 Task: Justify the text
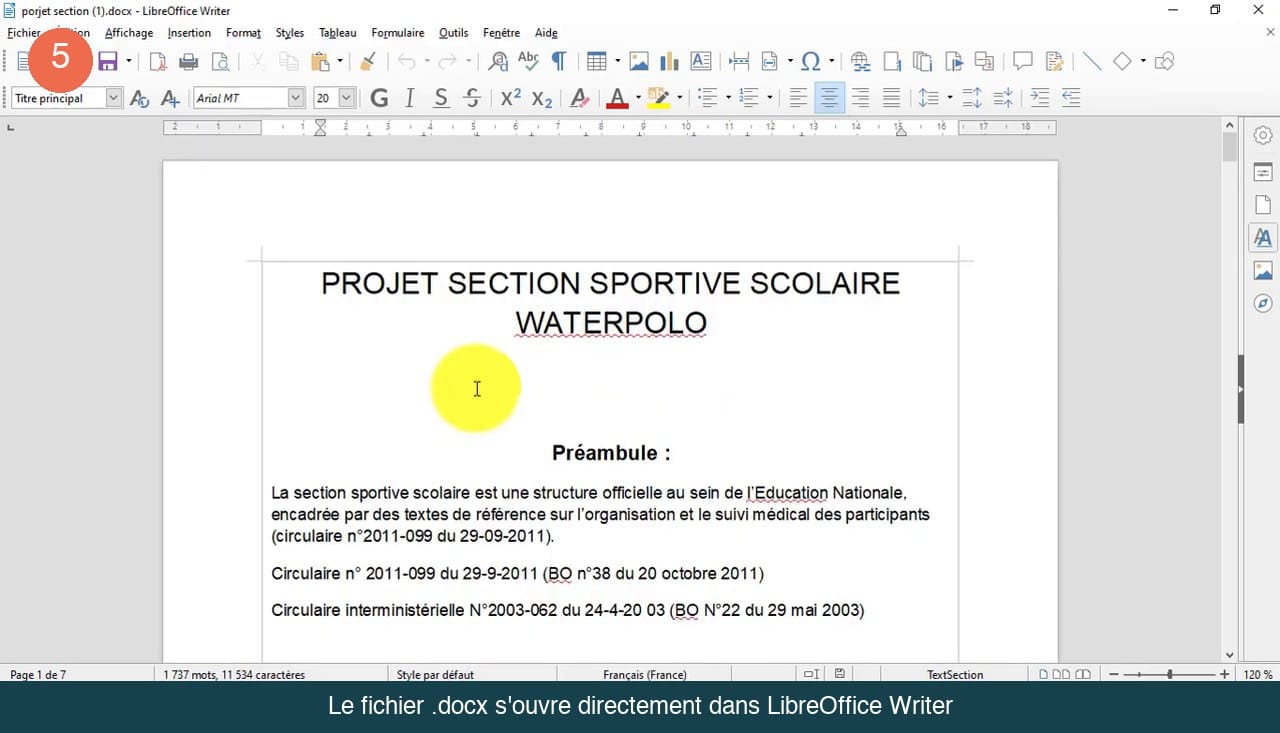click(891, 98)
